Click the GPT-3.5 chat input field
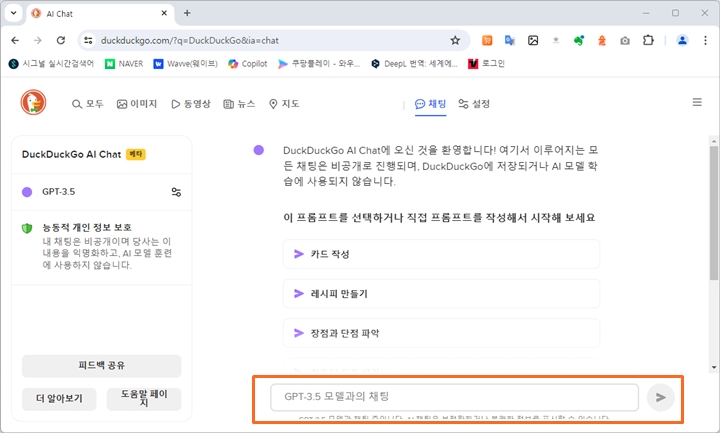 pyautogui.click(x=455, y=397)
